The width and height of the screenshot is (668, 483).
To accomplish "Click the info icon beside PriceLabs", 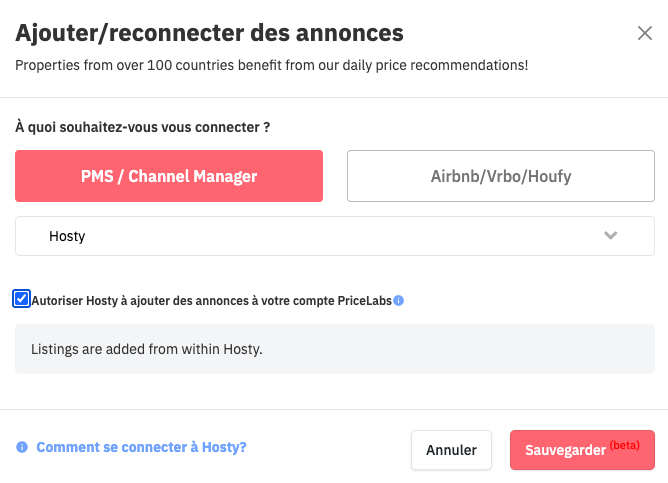I will click(399, 300).
